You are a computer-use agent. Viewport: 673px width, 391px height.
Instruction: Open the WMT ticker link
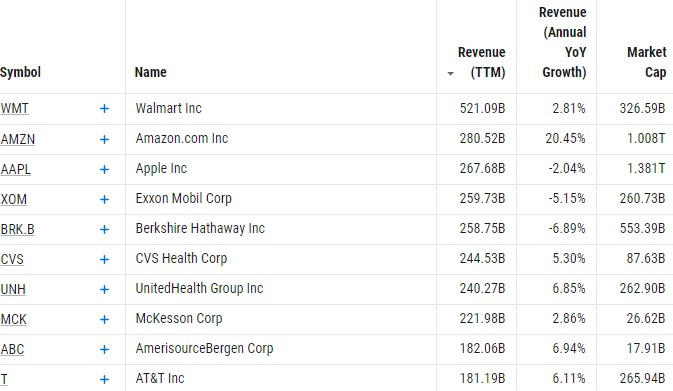tap(14, 109)
